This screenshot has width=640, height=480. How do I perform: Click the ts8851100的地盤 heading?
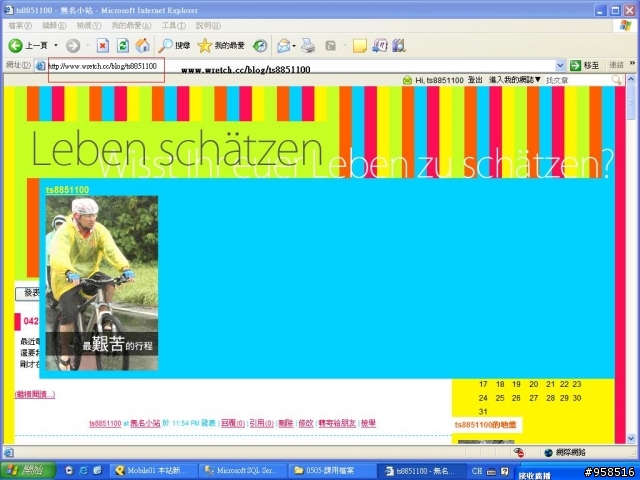485,425
